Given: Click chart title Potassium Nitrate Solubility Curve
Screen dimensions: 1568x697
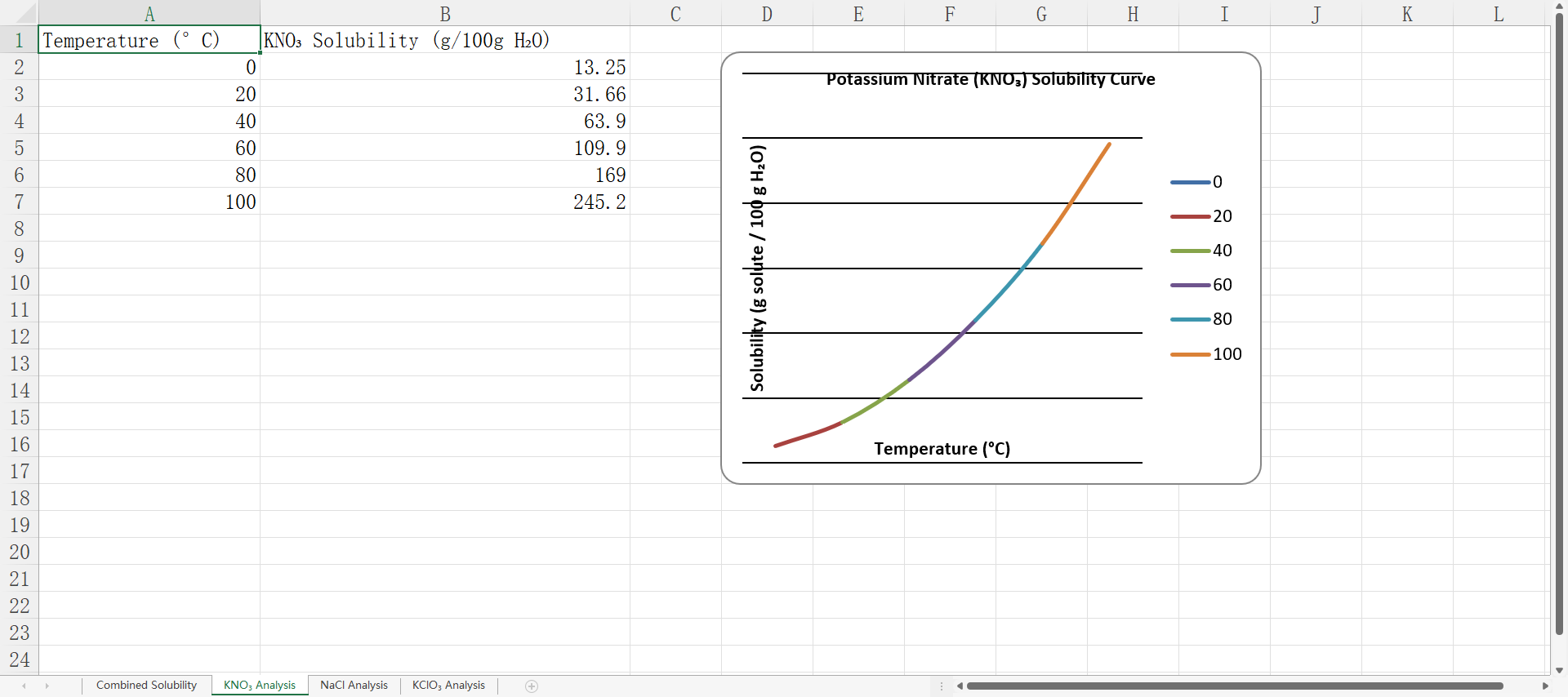Looking at the screenshot, I should 991,79.
